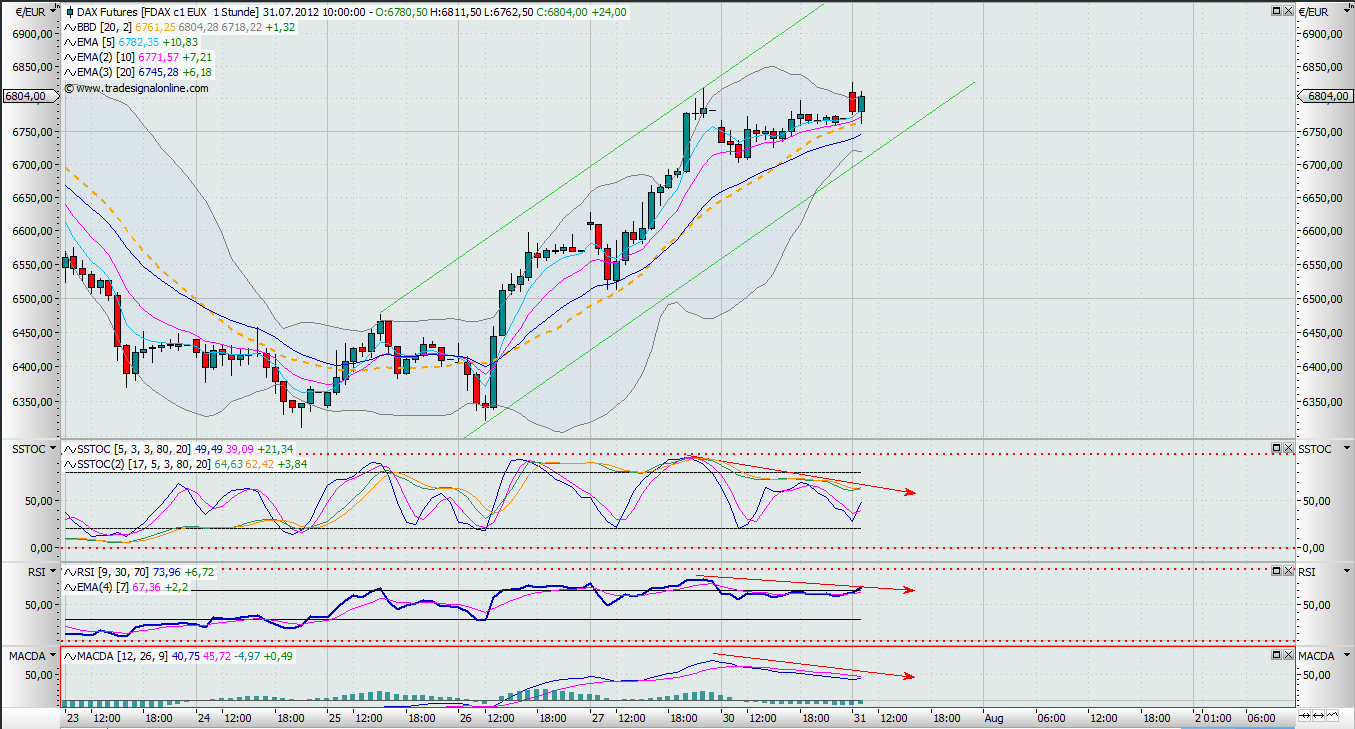Maximize the SSTOC subchart panel

tap(1276, 449)
